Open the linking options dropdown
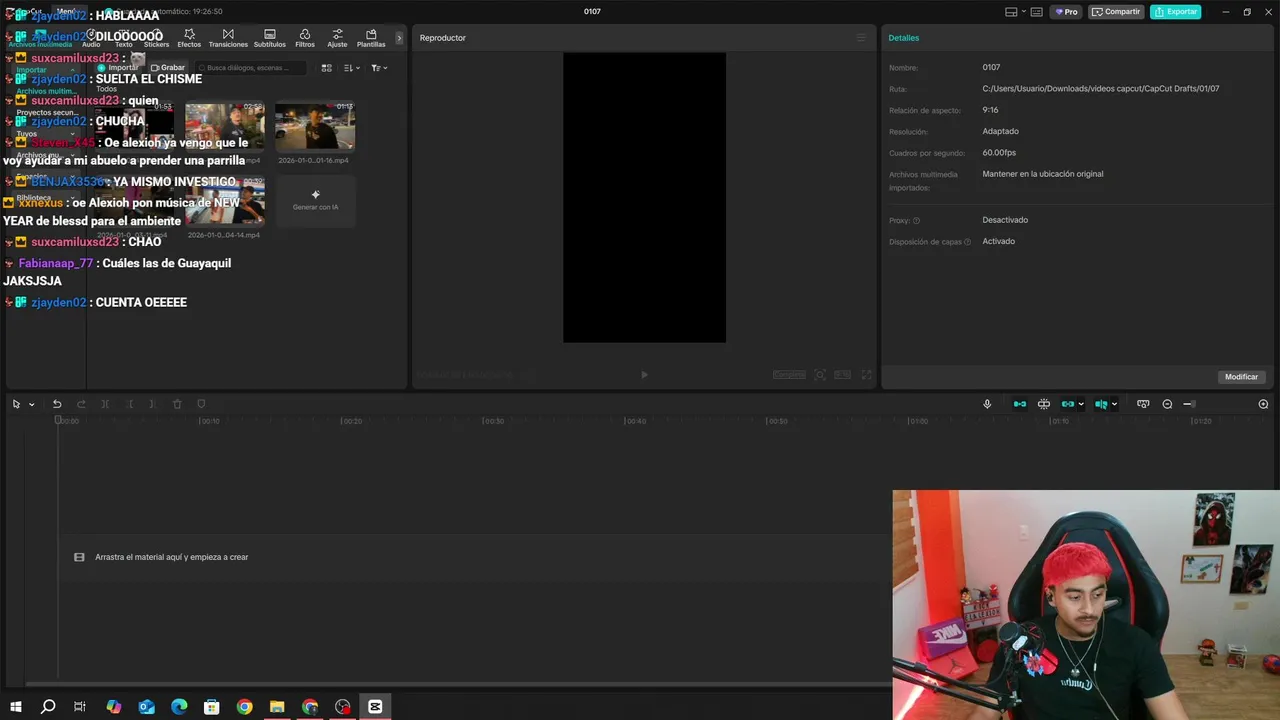 [1081, 404]
